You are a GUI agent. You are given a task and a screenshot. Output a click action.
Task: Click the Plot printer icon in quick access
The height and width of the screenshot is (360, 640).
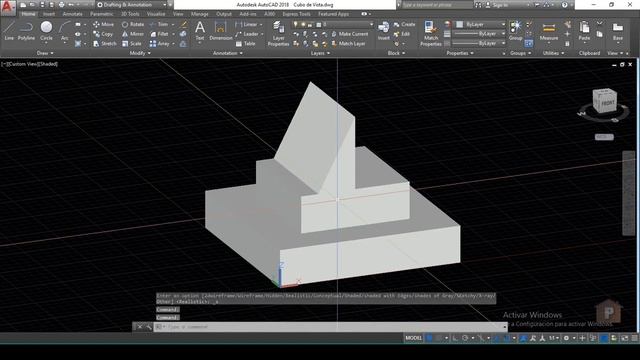click(62, 5)
